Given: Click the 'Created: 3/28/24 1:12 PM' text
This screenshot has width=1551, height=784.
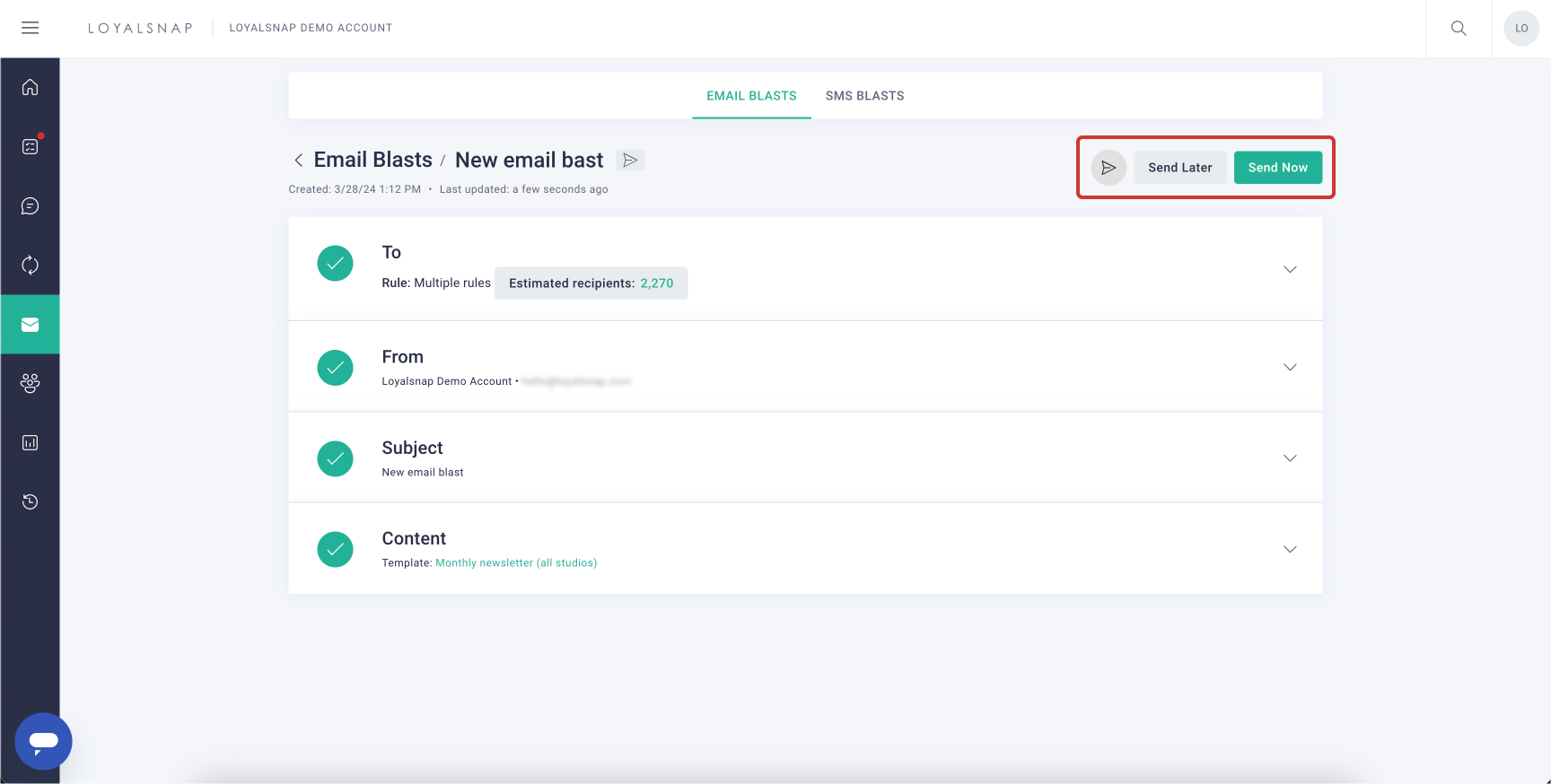Looking at the screenshot, I should (355, 189).
